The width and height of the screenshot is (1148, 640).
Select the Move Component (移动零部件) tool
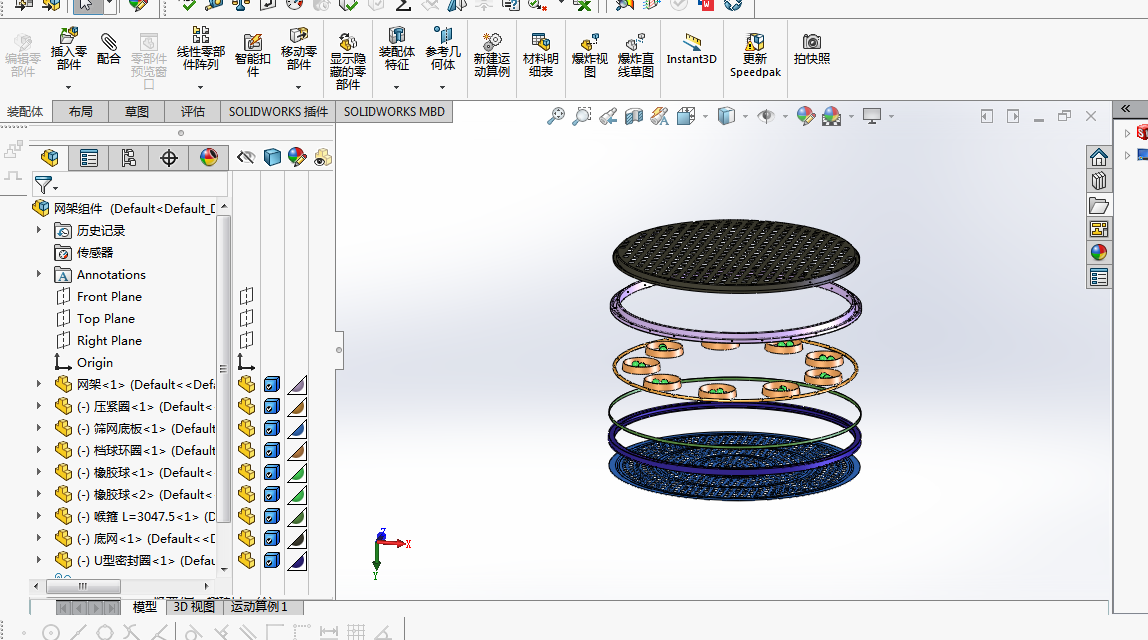click(298, 35)
